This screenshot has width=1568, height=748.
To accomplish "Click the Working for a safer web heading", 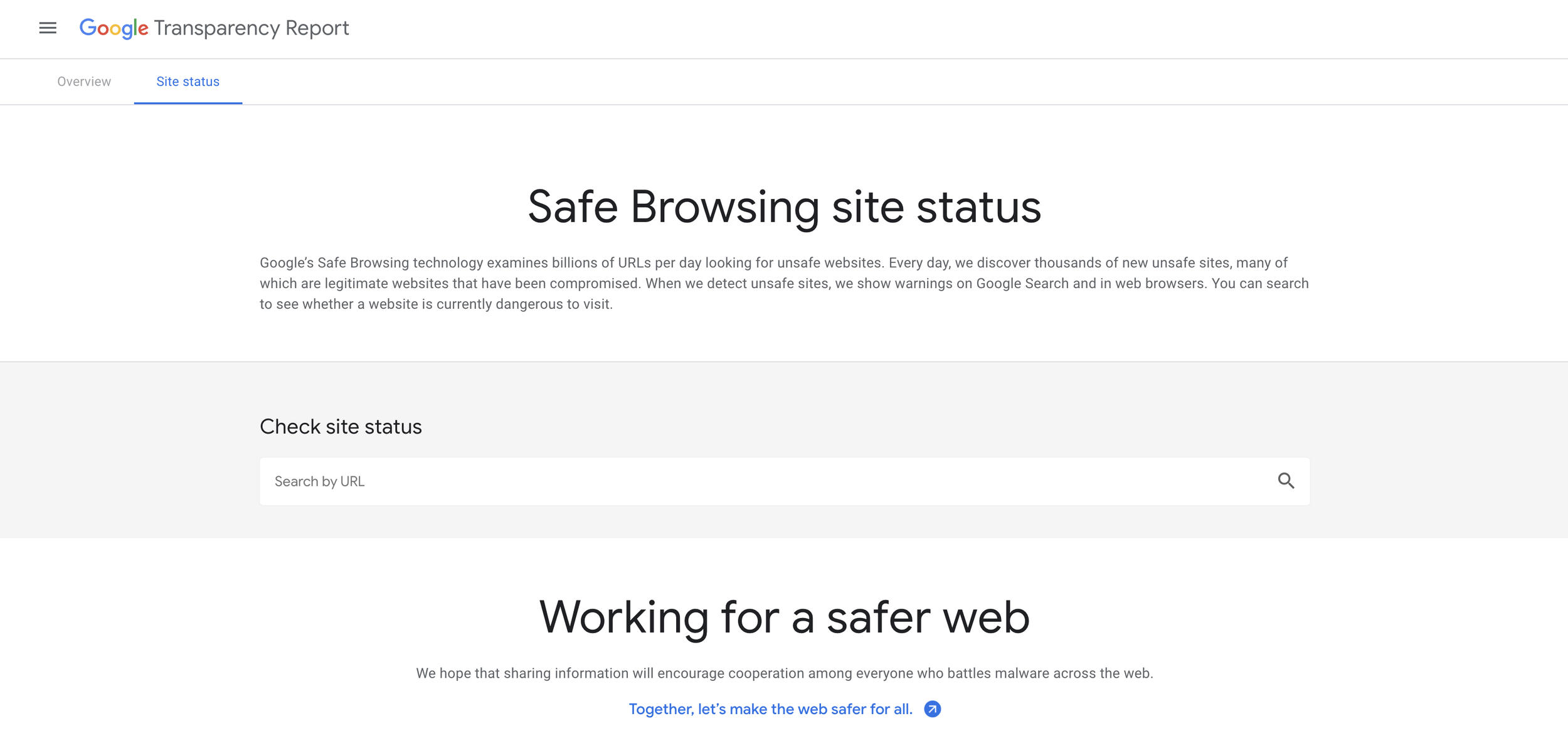I will [784, 617].
